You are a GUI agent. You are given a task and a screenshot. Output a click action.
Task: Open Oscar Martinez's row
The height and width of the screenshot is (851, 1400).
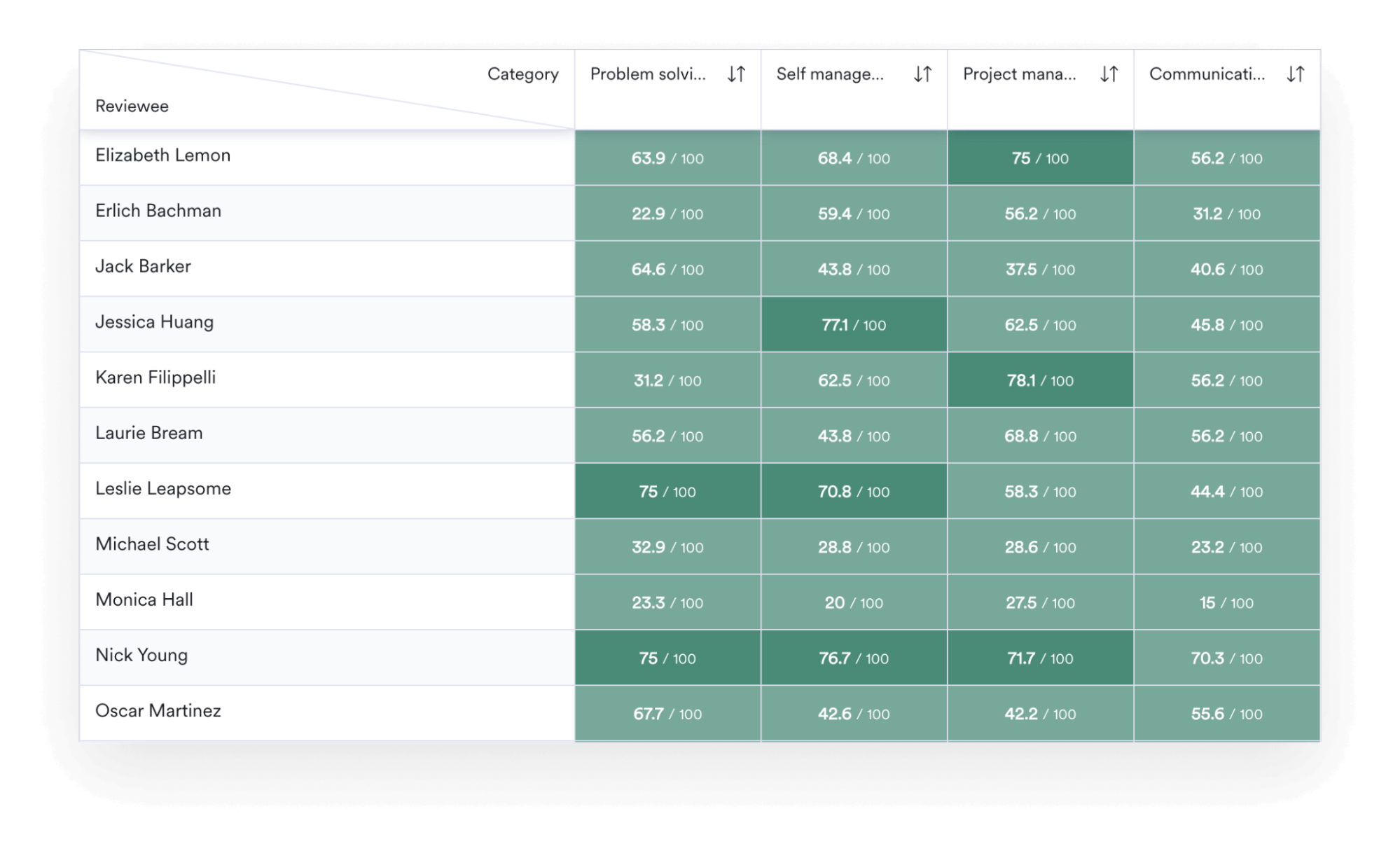click(x=158, y=711)
